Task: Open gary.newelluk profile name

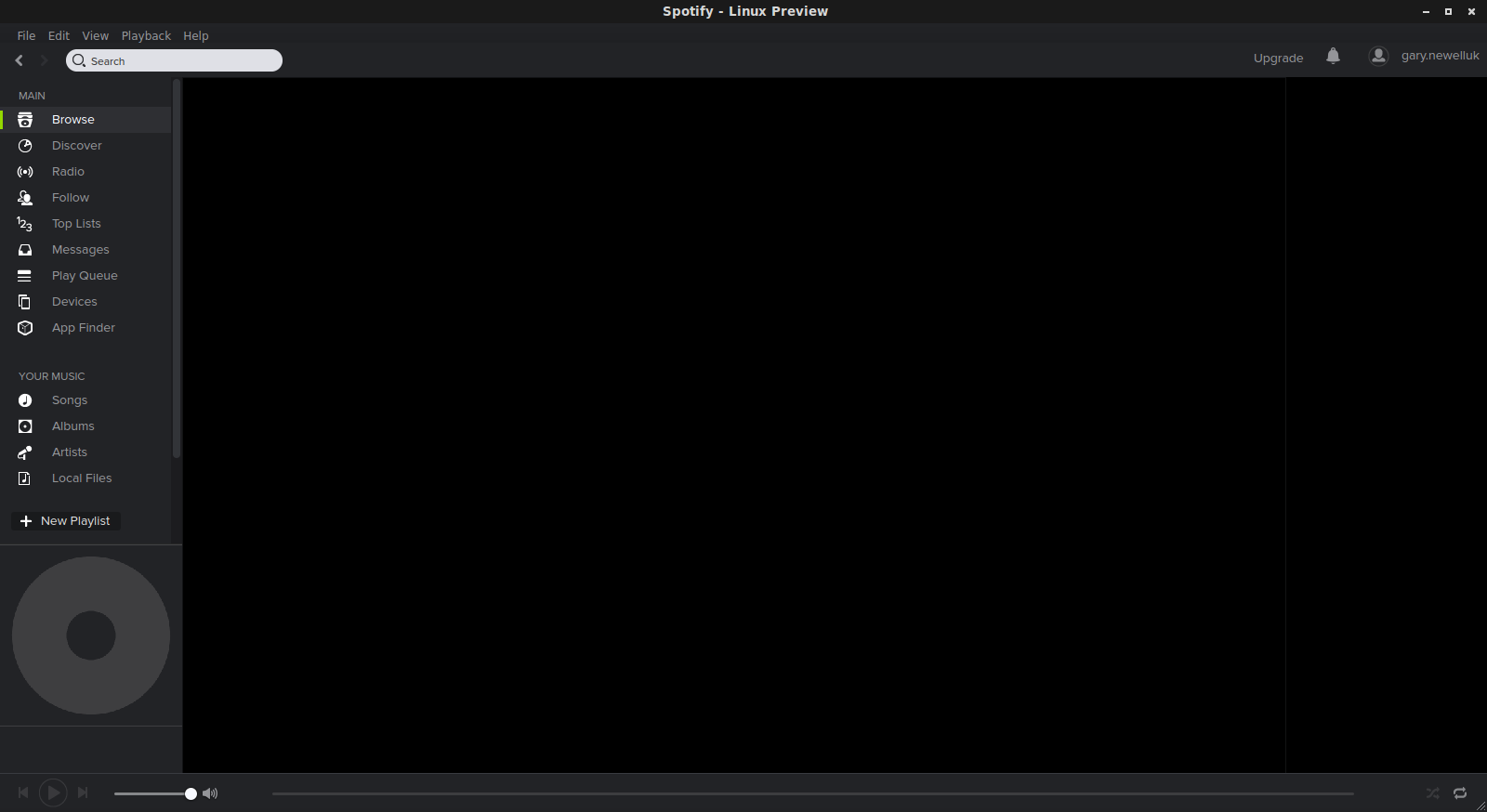Action: pos(1440,56)
